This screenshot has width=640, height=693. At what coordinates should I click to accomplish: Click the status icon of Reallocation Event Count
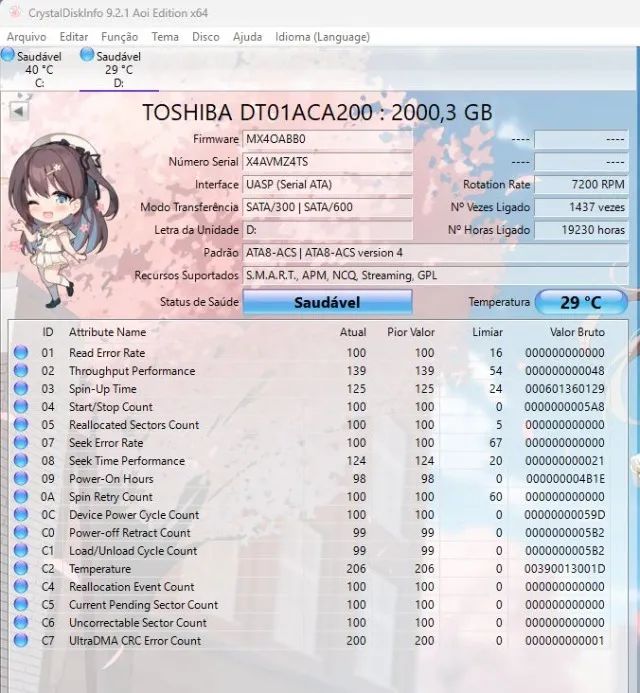[21, 586]
